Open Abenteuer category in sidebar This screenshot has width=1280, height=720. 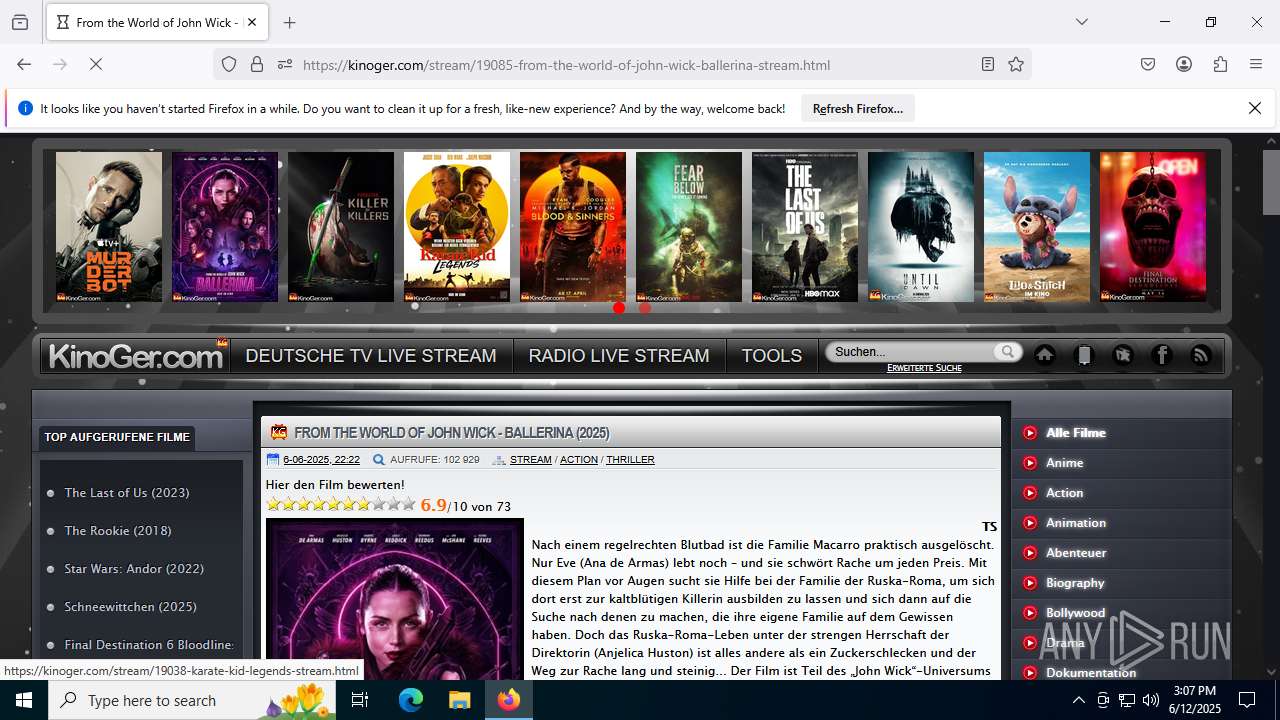click(1076, 553)
